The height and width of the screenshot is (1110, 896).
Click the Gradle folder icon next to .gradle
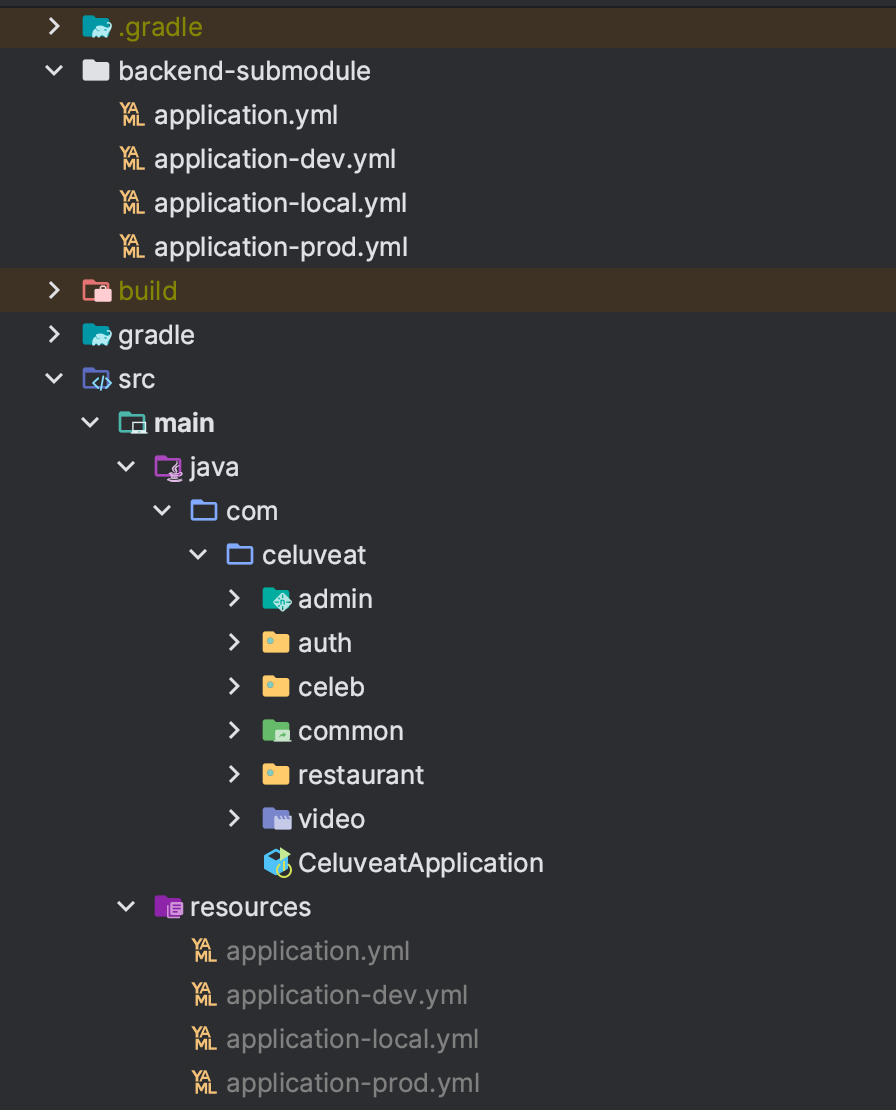[96, 26]
